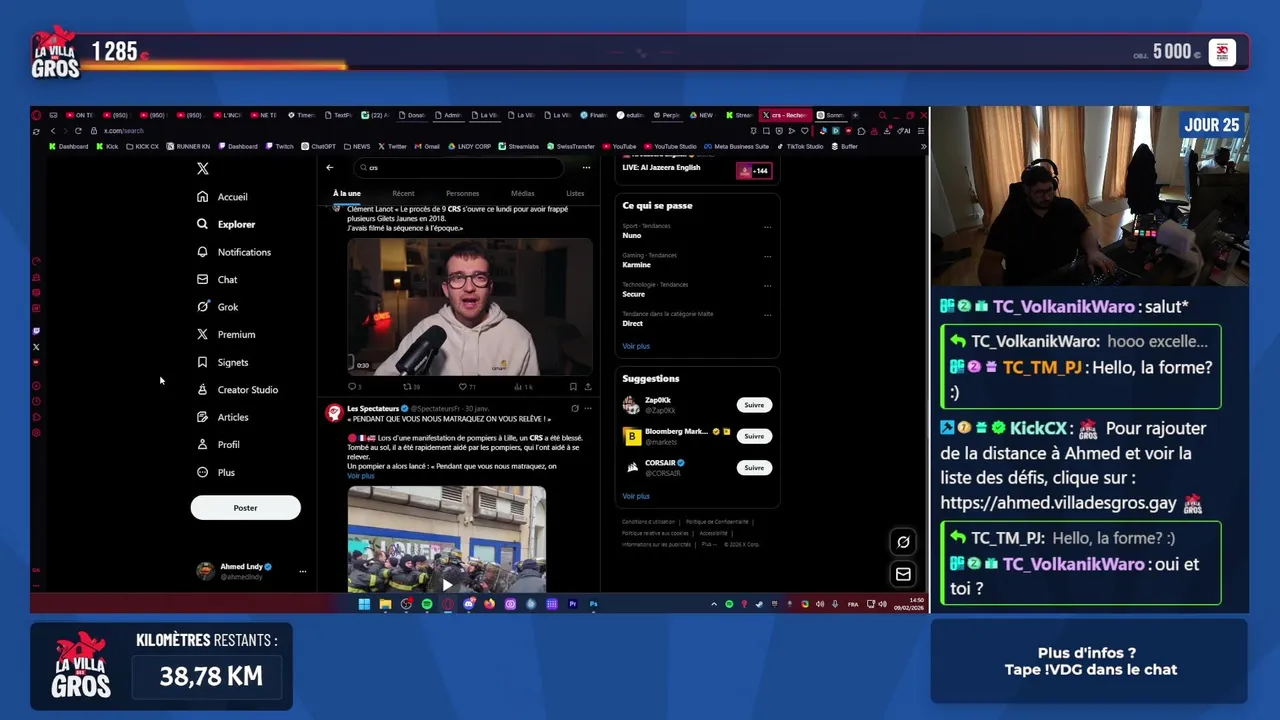Open Explorer in the X sidebar
1280x720 pixels.
[x=226, y=224]
